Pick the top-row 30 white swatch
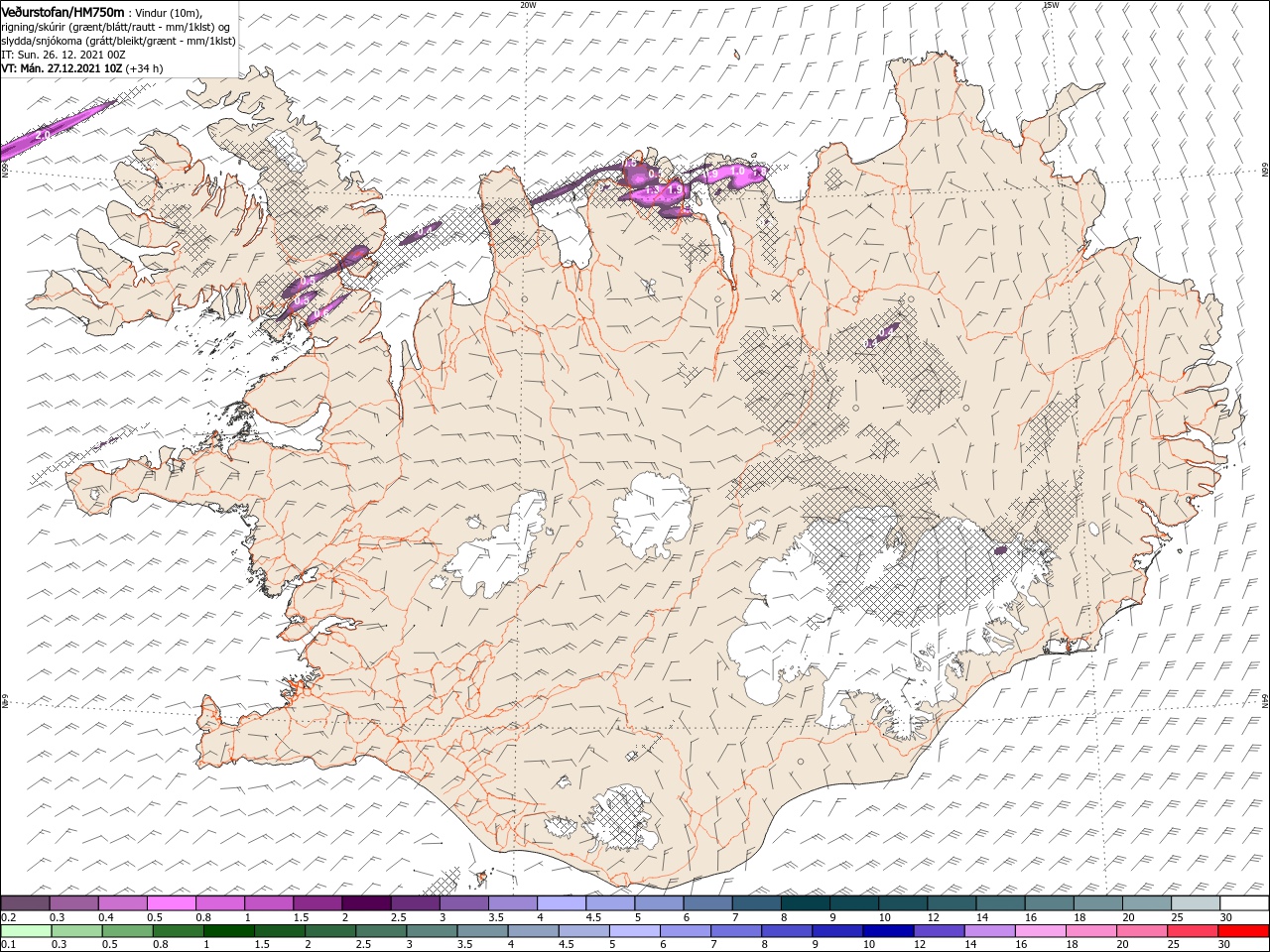1270x952 pixels. (1244, 903)
